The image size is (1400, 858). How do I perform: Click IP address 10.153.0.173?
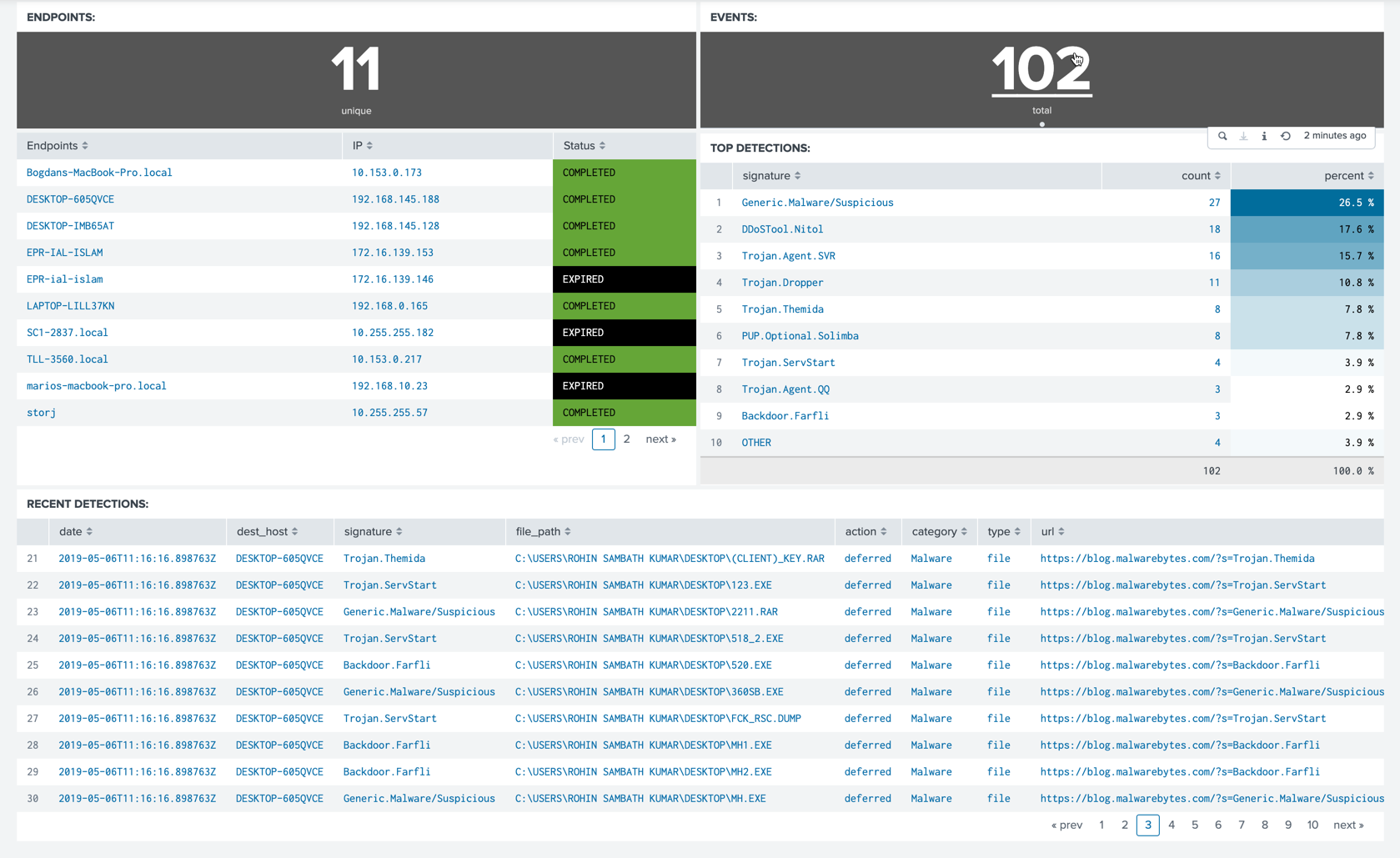[387, 173]
